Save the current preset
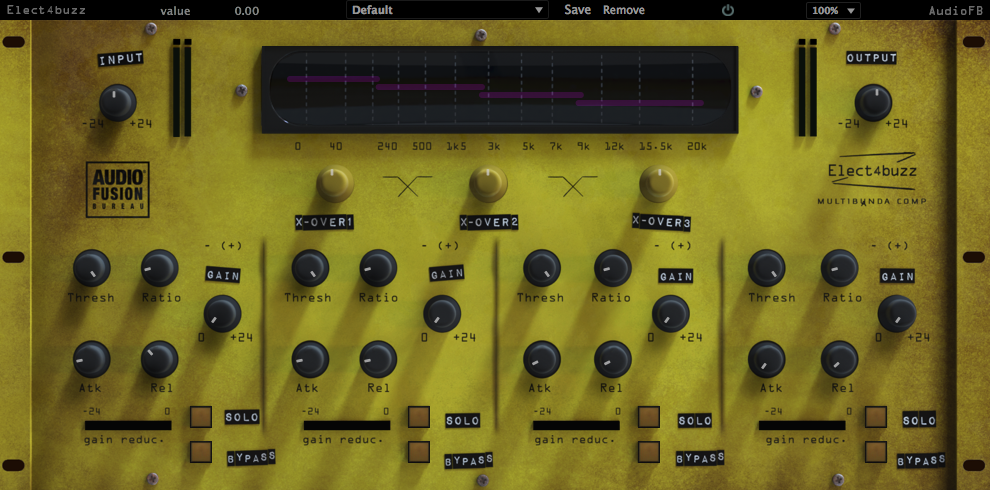Viewport: 990px width, 490px height. point(578,10)
